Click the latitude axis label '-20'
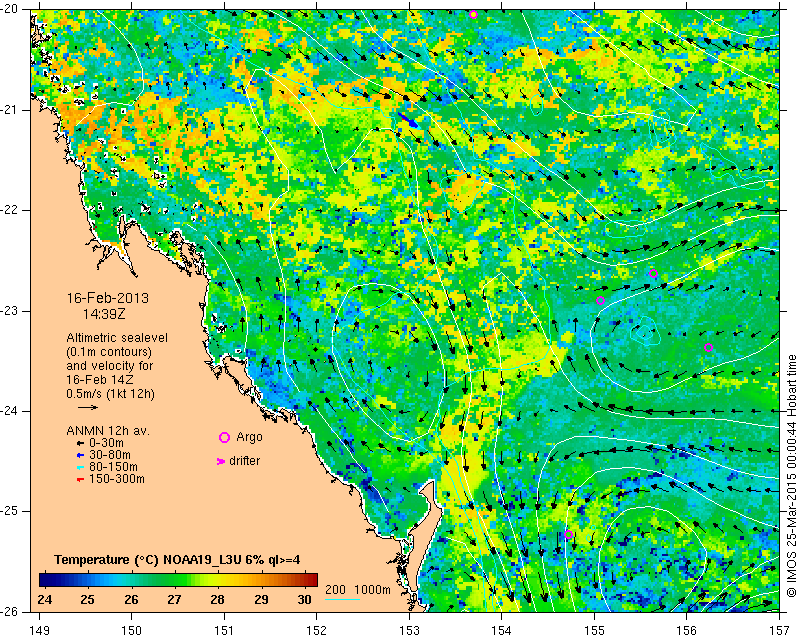This screenshot has width=800, height=640. 10,9
